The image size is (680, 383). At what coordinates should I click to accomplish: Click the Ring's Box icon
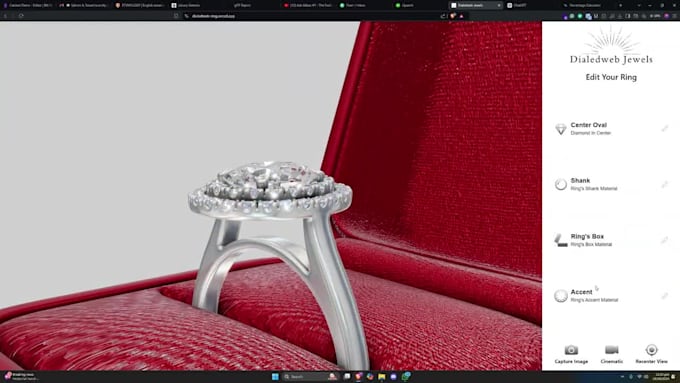coord(561,240)
